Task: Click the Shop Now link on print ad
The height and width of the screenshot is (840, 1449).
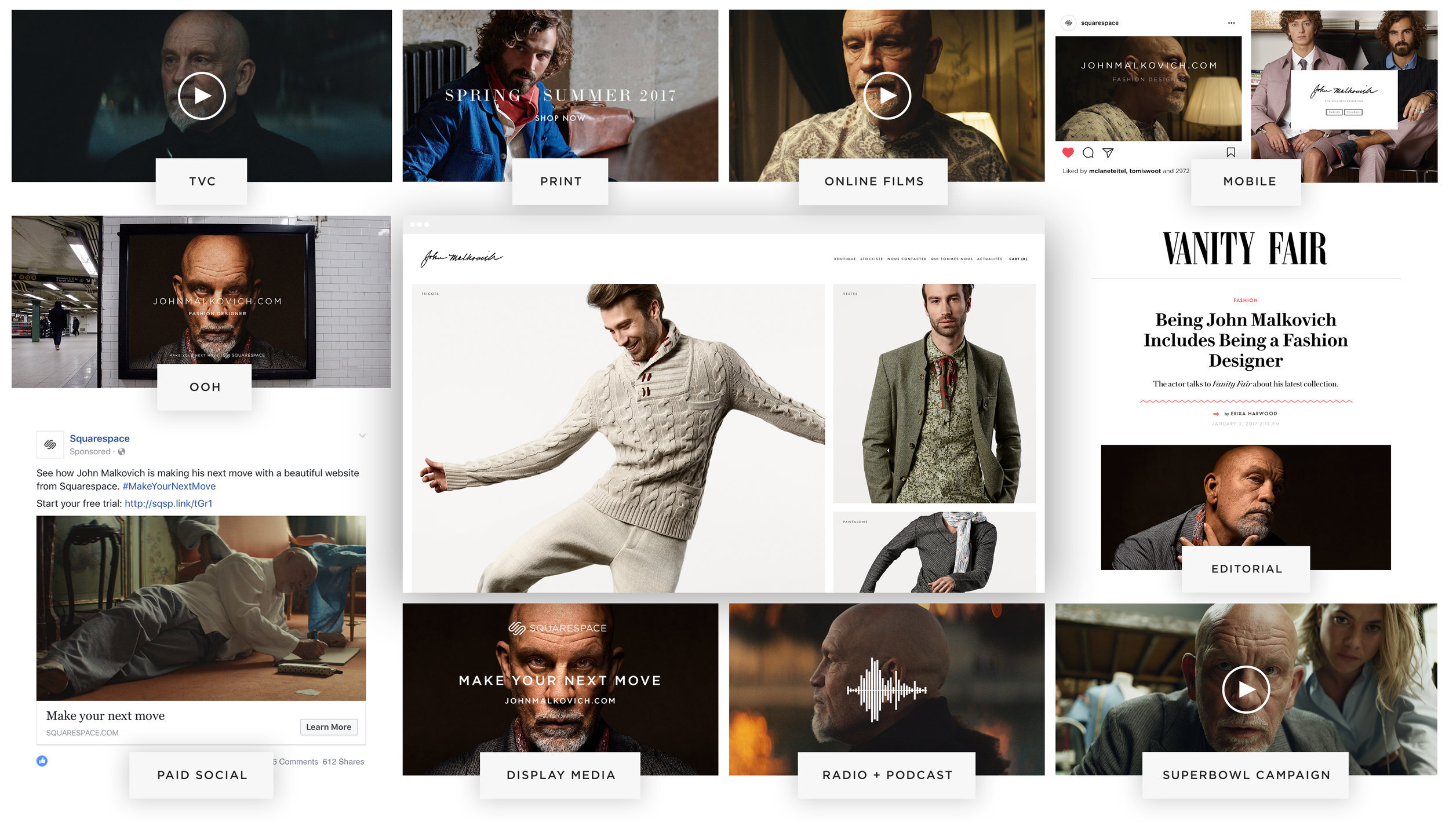Action: tap(560, 118)
